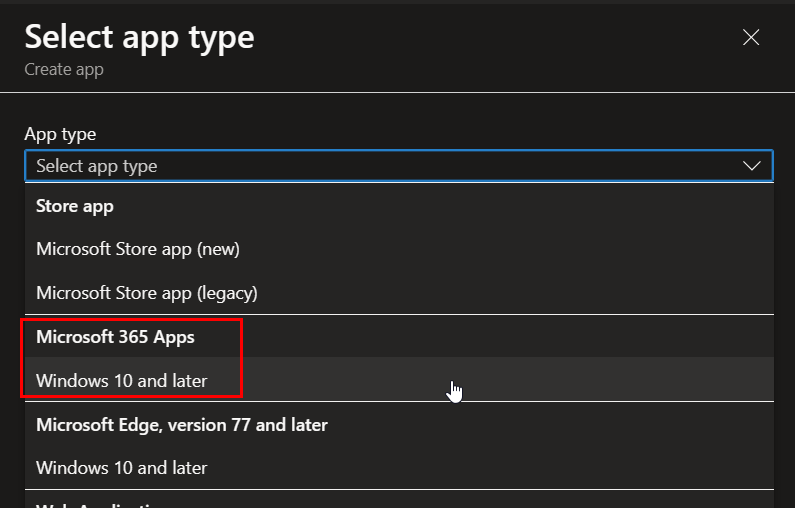Click the Microsoft 365 Apps group header
This screenshot has height=508, width=795.
coord(115,337)
